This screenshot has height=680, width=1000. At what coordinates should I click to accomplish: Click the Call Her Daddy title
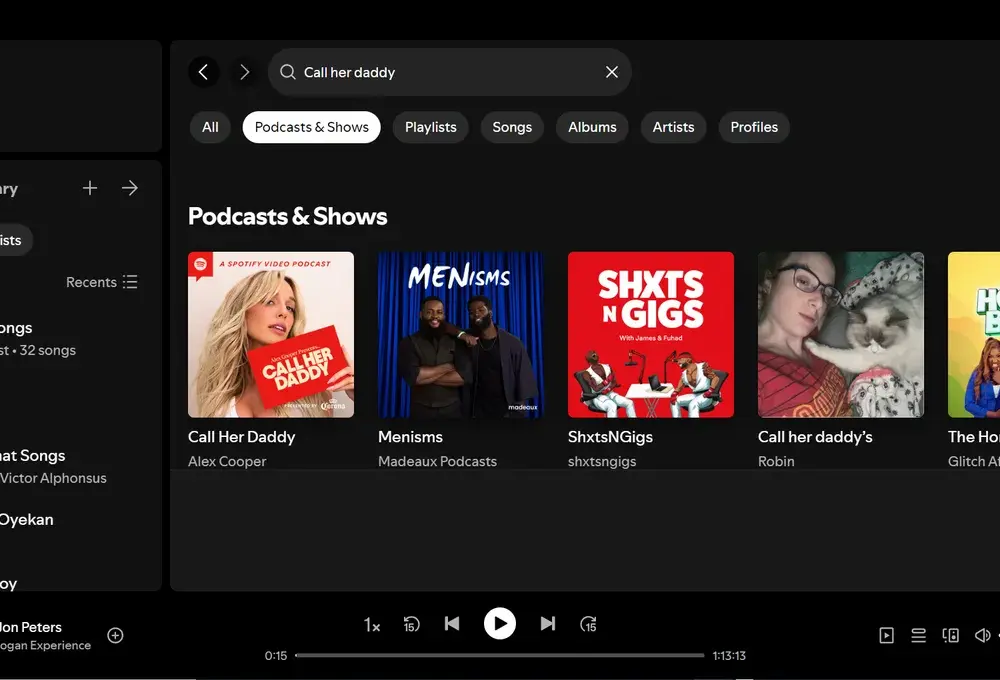[241, 437]
